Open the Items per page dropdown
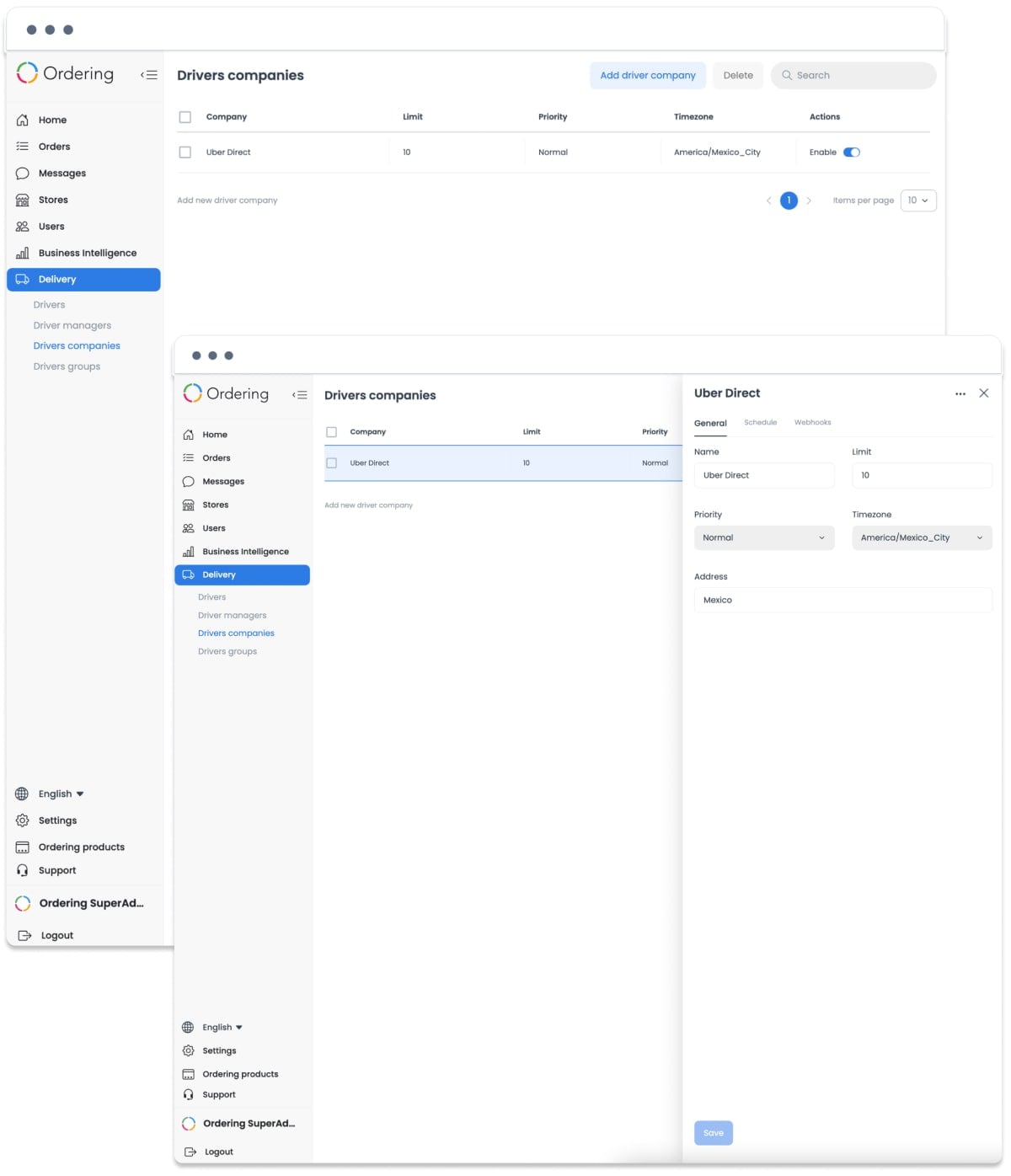 point(918,200)
